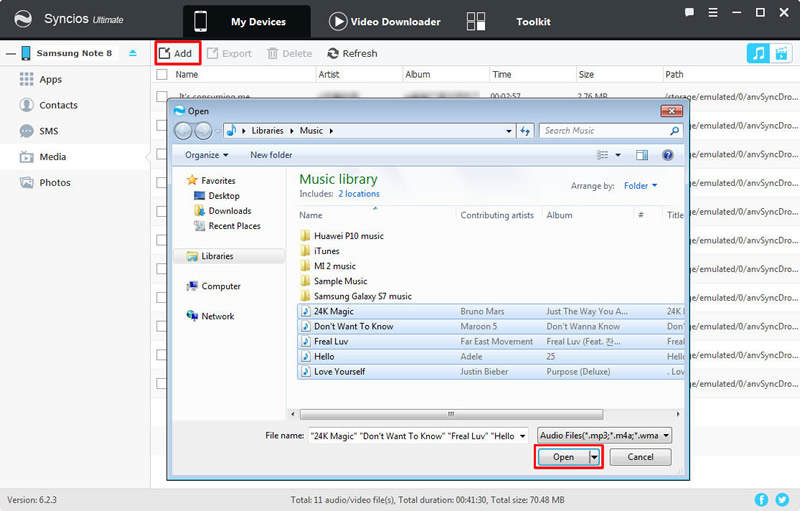Screen dimensions: 800x511
Task: Open the Arrange by Folder dropdown
Action: pos(640,186)
